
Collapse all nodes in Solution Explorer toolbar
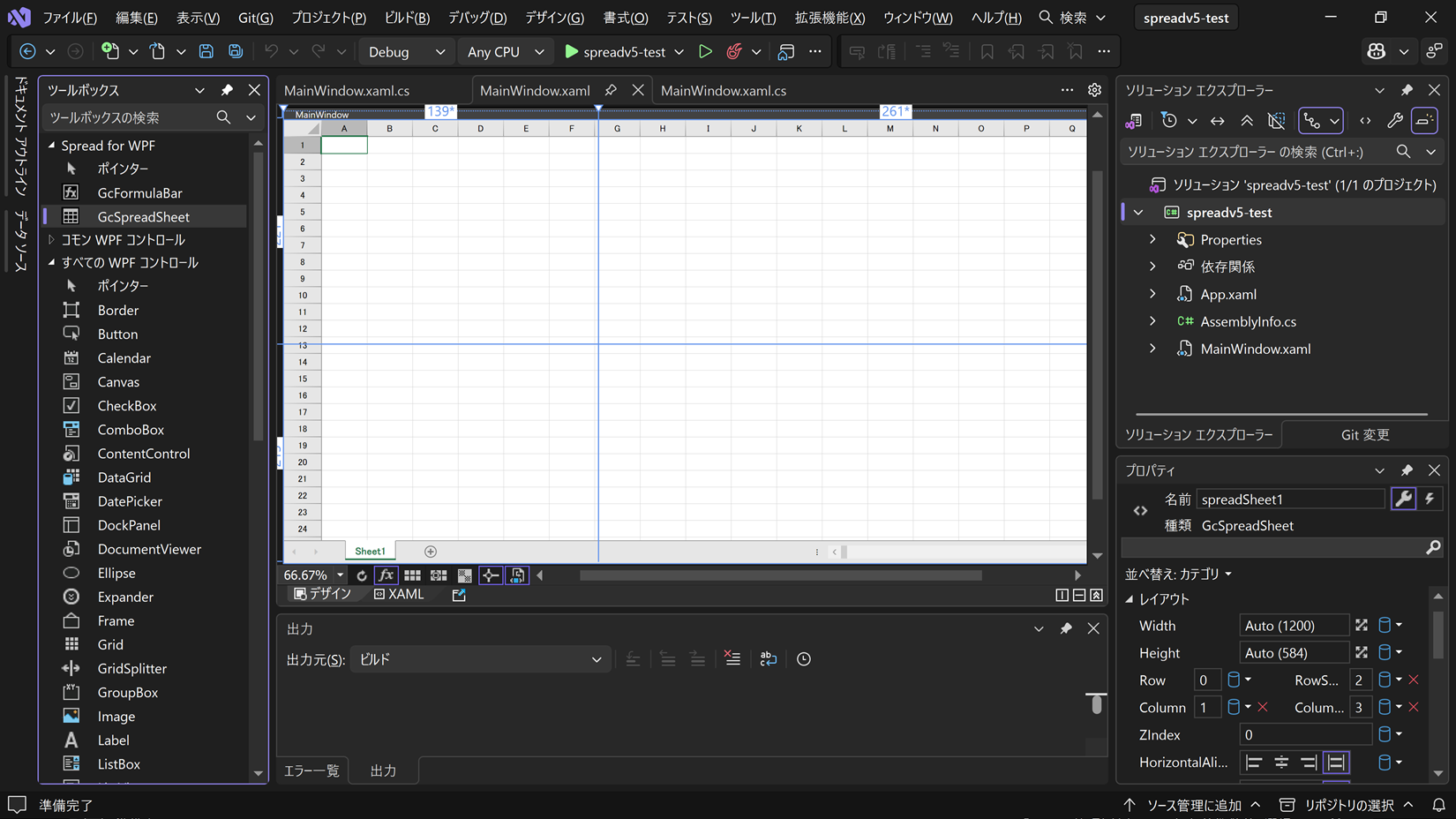(x=1247, y=121)
